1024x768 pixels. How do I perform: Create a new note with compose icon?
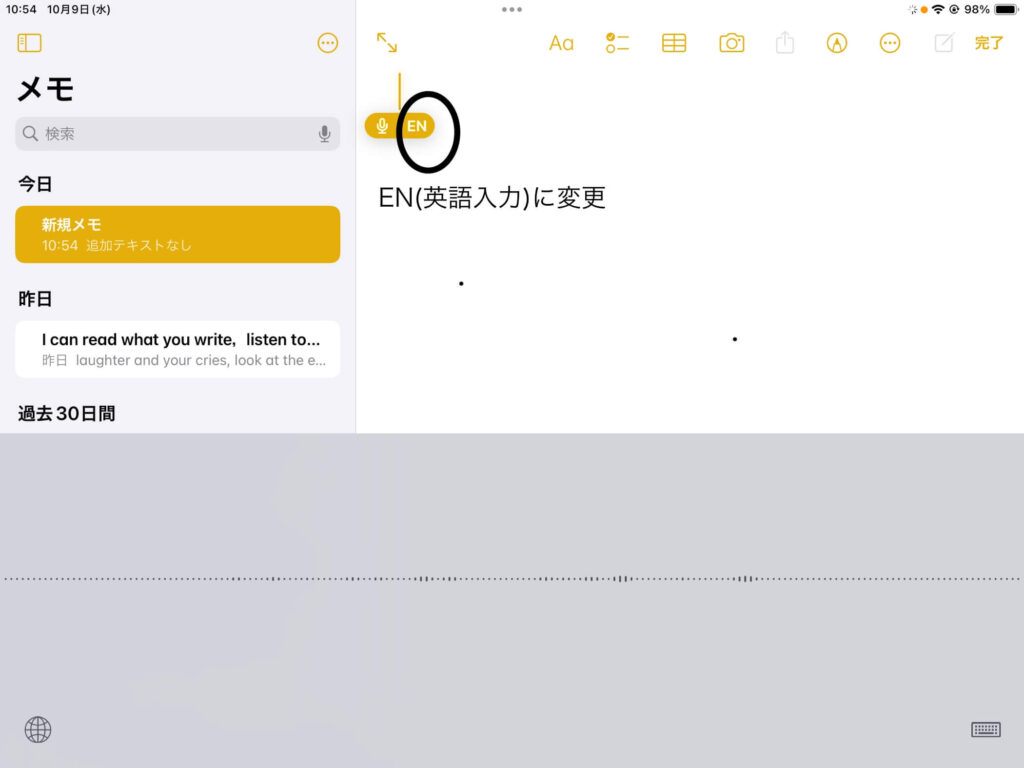(943, 43)
